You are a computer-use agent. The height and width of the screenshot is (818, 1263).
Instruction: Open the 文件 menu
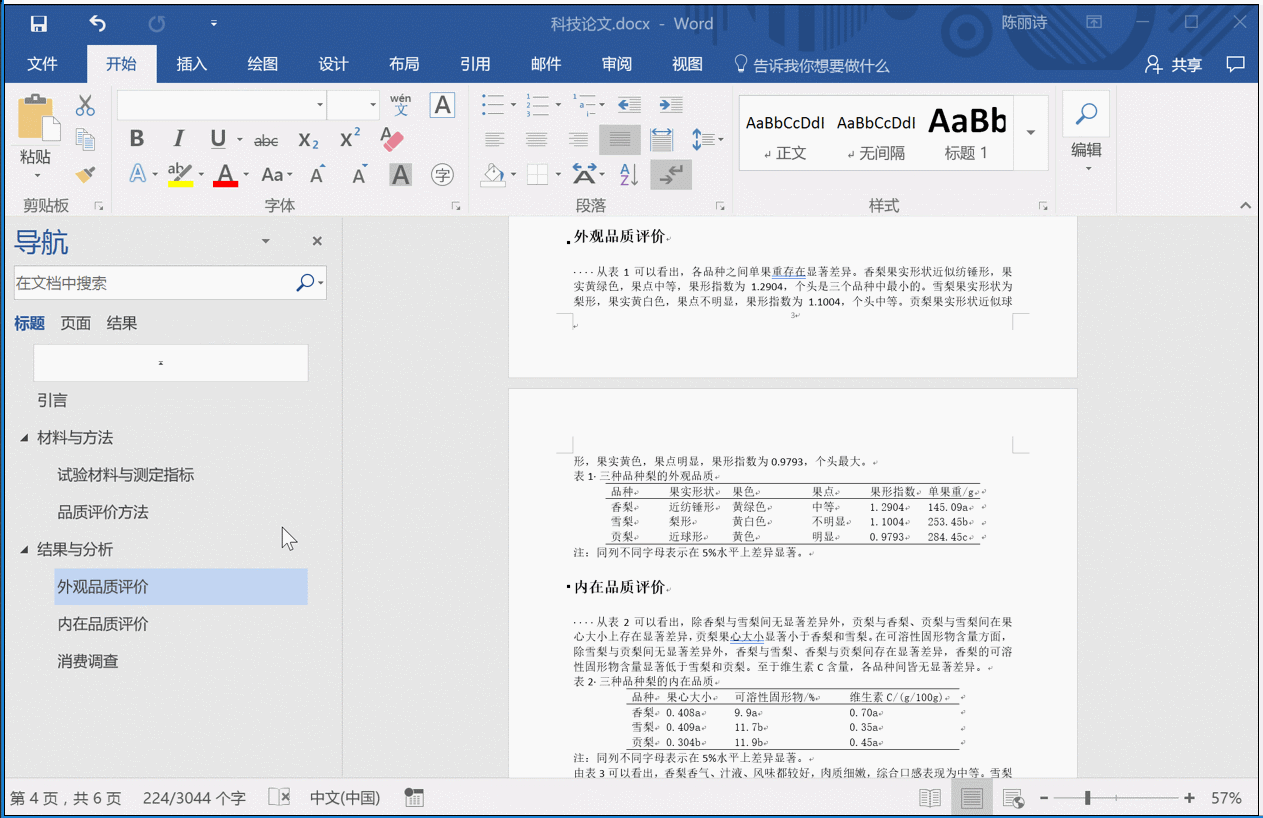tap(43, 64)
